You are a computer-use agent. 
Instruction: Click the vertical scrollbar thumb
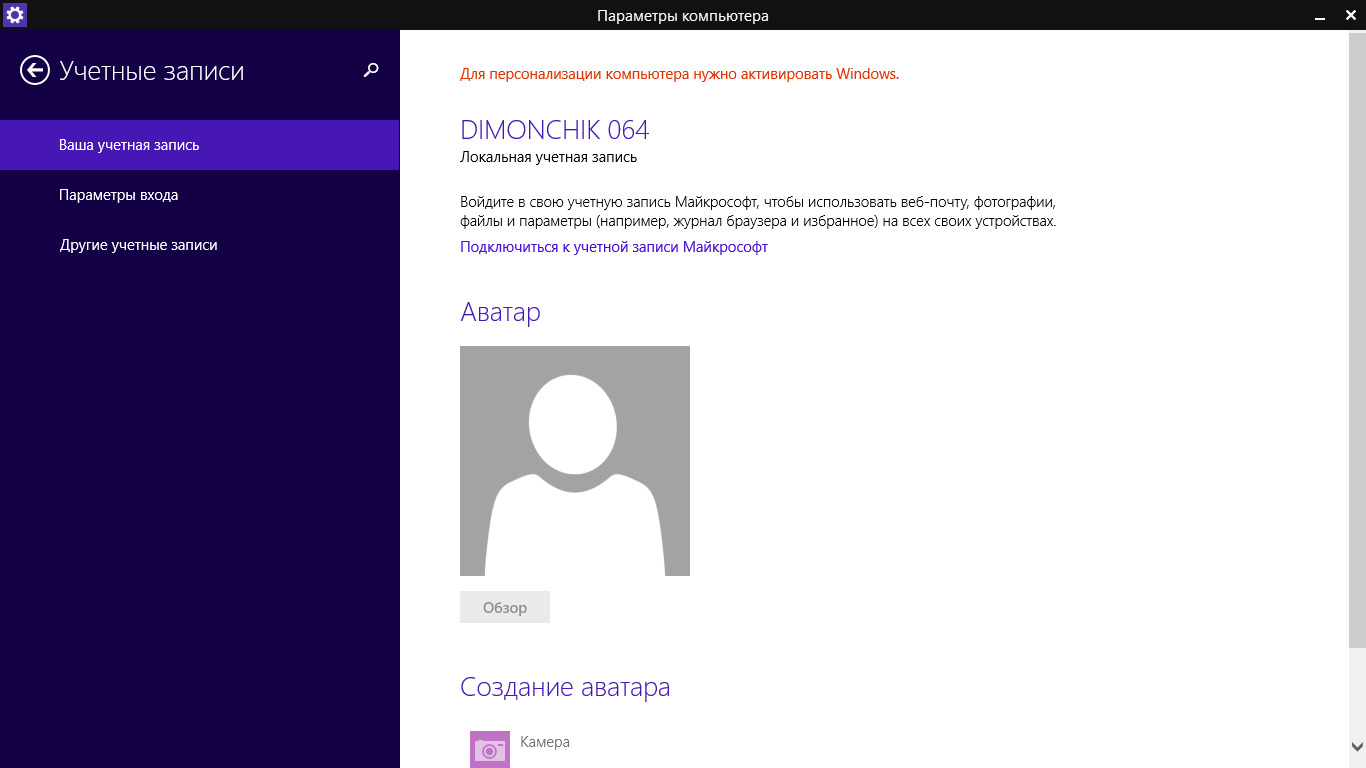pos(1357,340)
